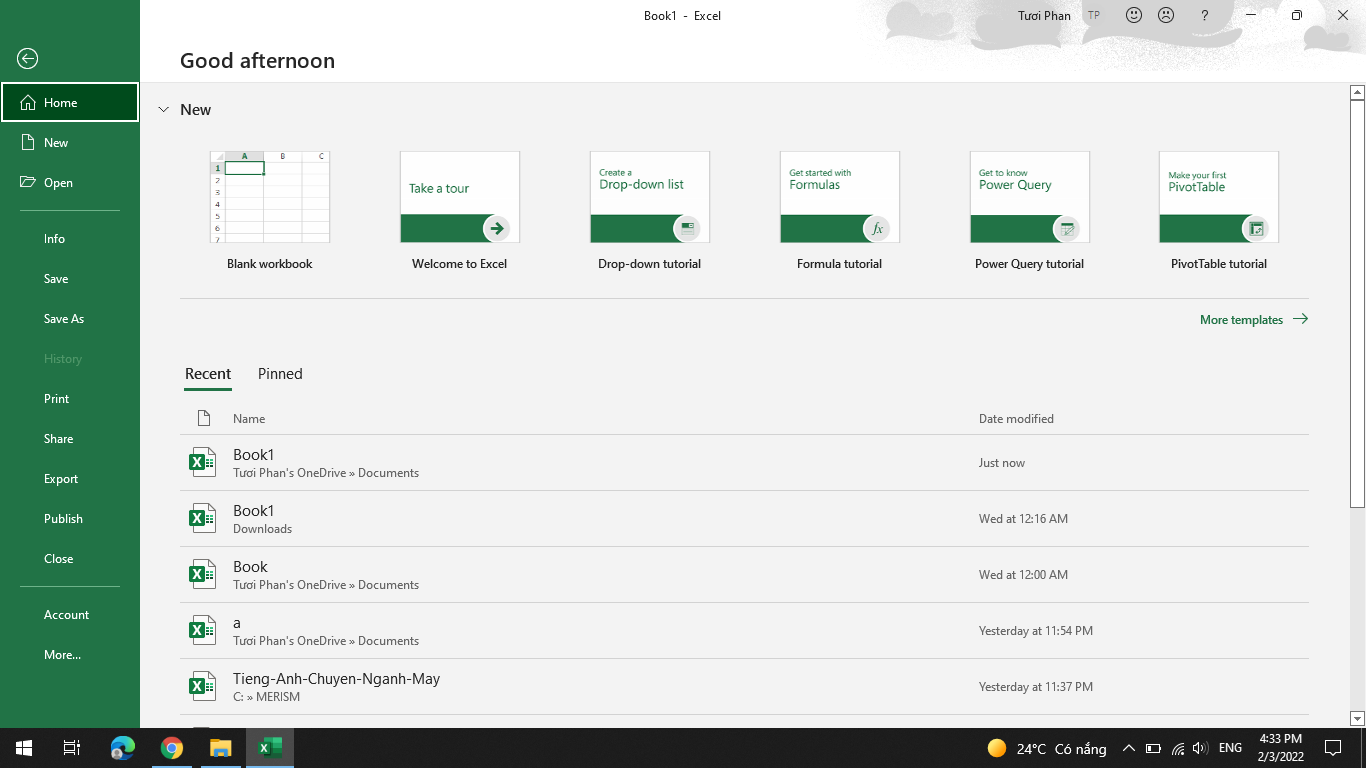The width and height of the screenshot is (1366, 768).
Task: Open Share options
Action: coord(70,438)
